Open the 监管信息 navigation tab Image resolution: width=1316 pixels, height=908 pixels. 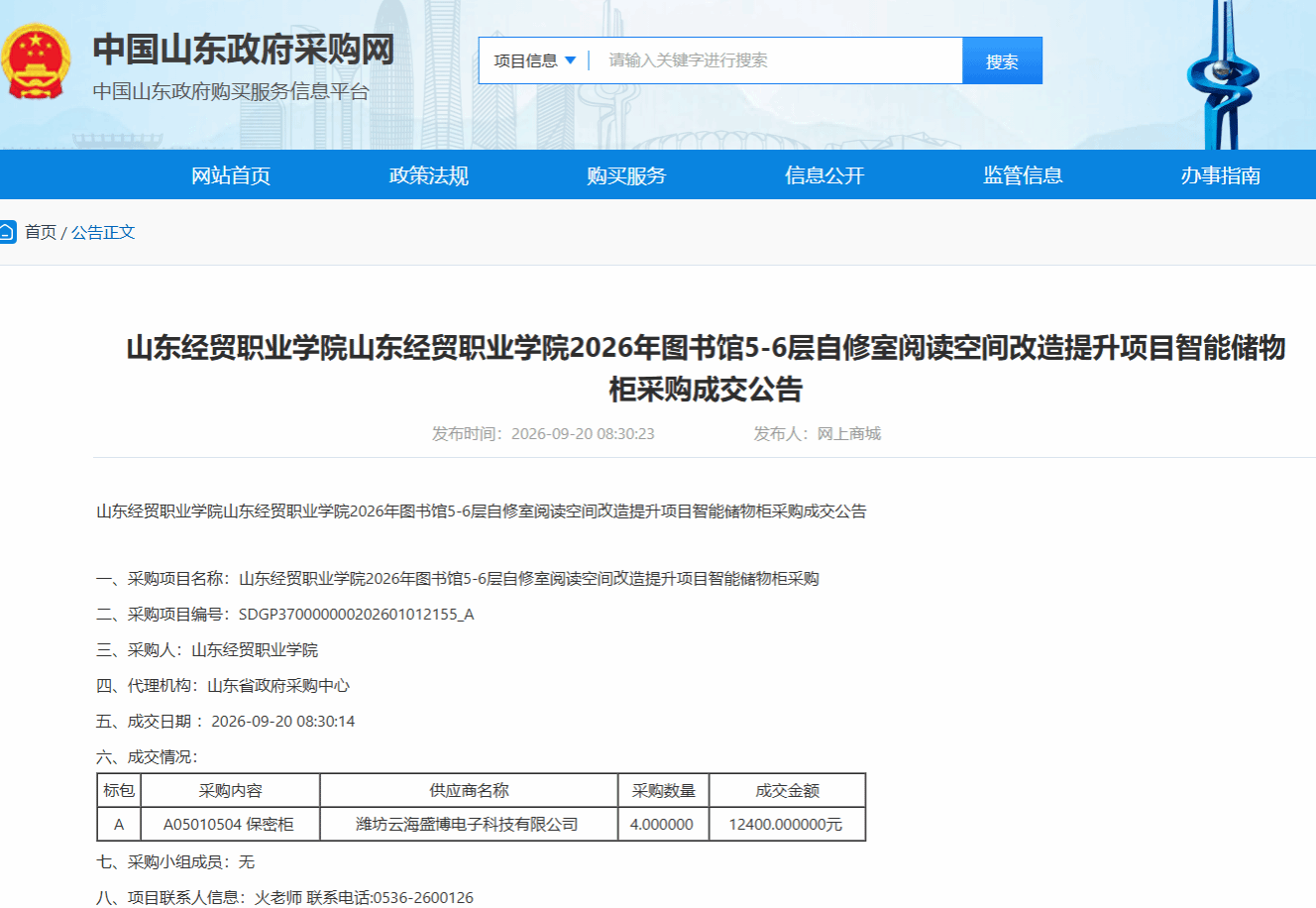tap(1023, 175)
